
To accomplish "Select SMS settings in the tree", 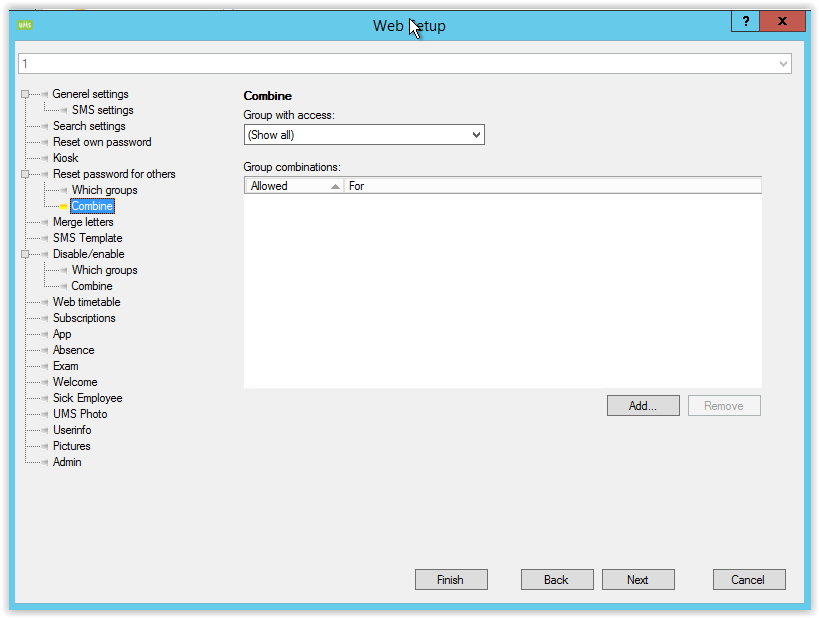I will point(102,110).
